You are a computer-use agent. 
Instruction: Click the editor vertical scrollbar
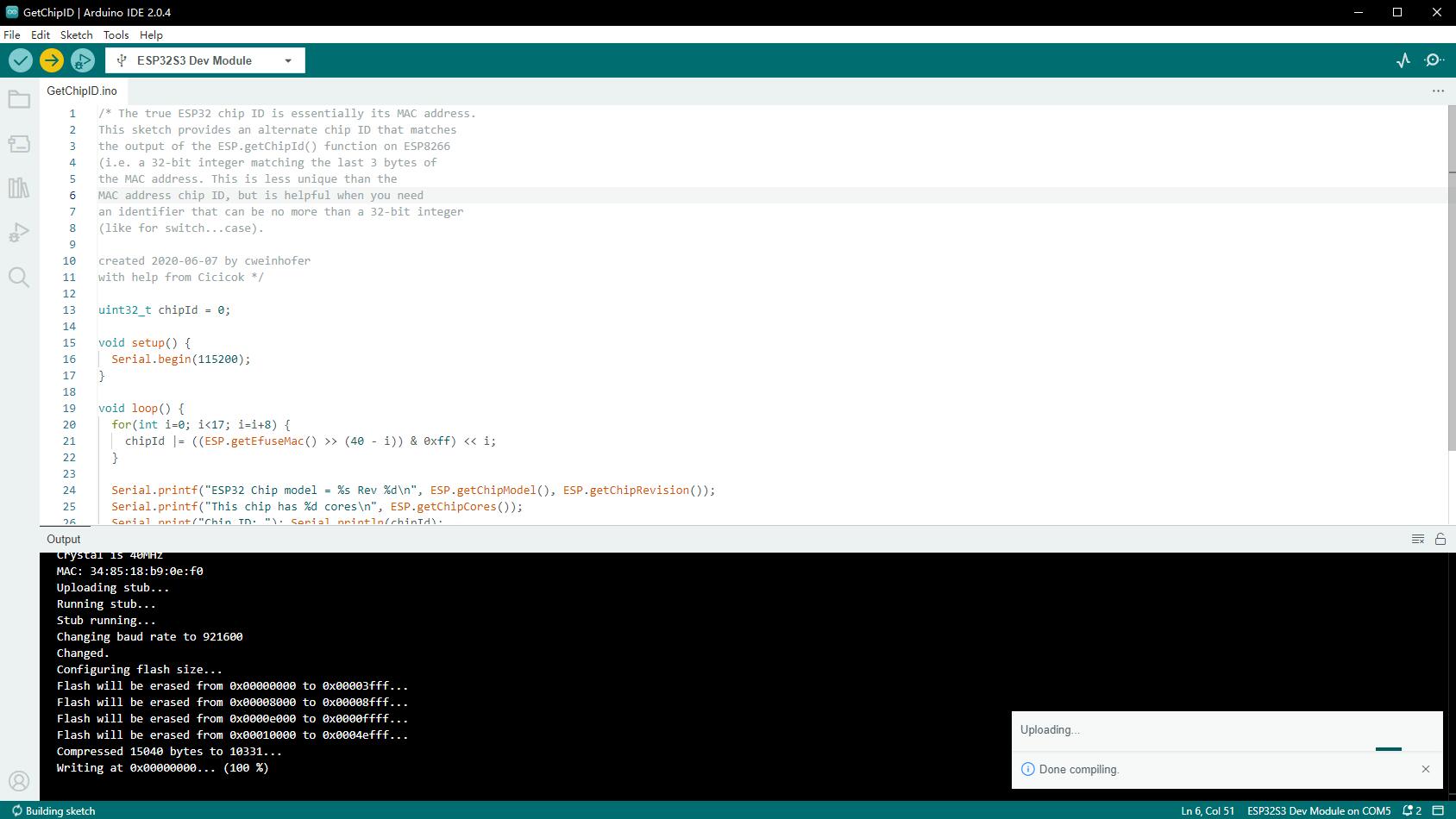click(x=1451, y=276)
